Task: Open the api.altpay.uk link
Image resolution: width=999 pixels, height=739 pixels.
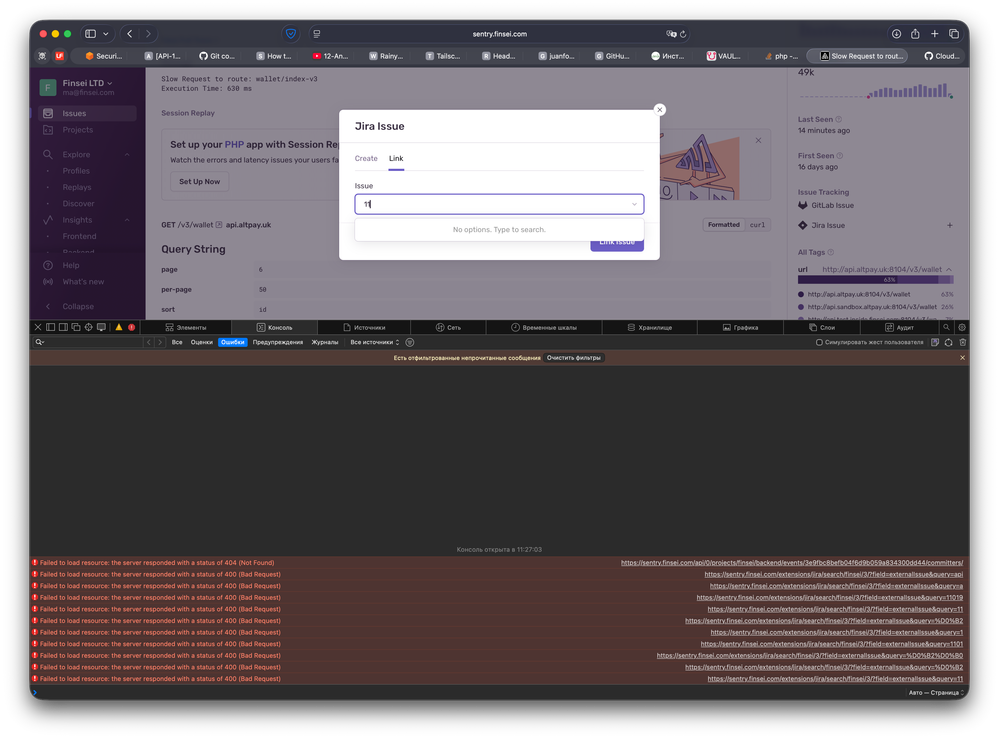Action: 248,225
